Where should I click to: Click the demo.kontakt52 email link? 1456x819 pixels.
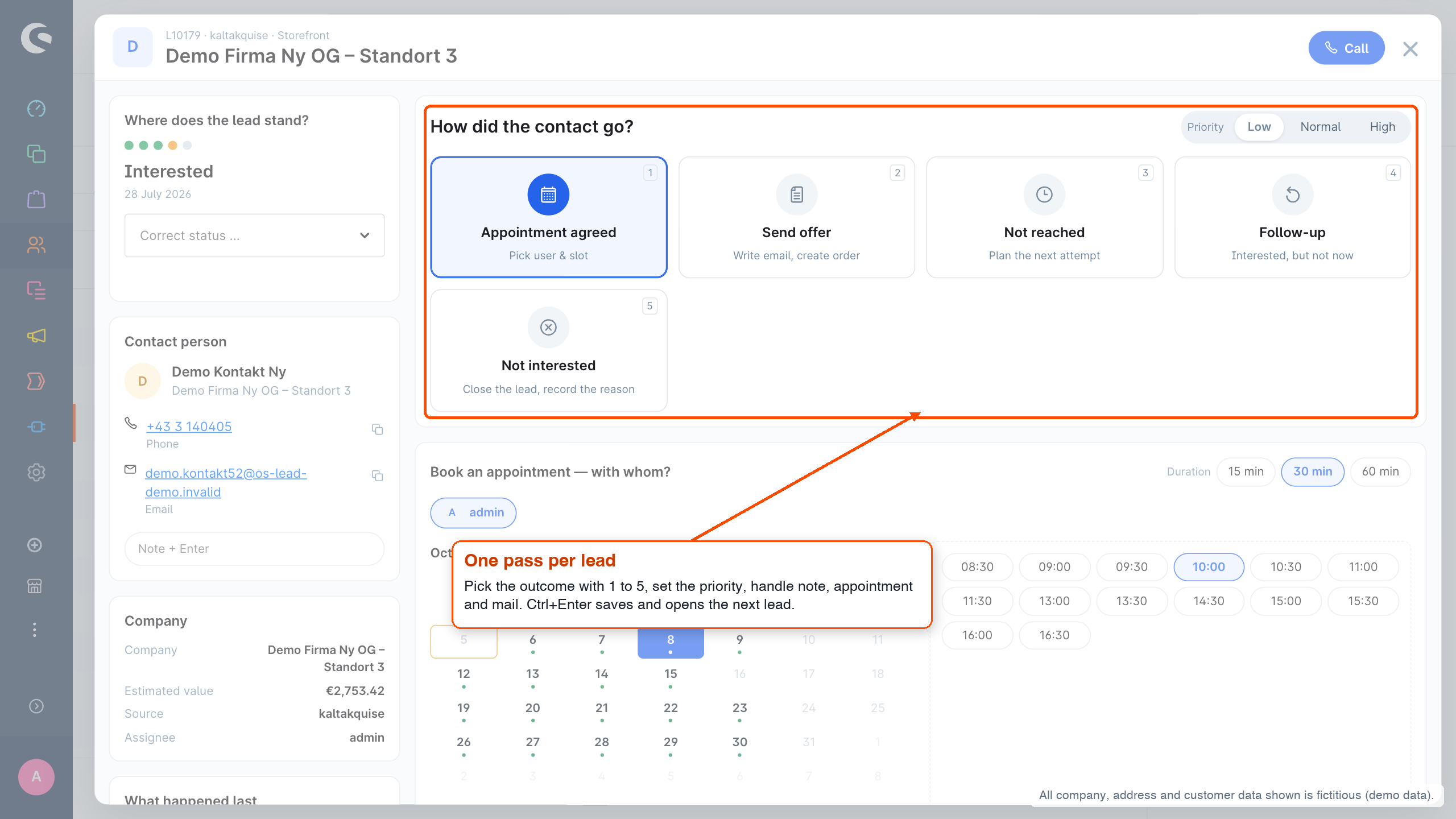(x=226, y=482)
